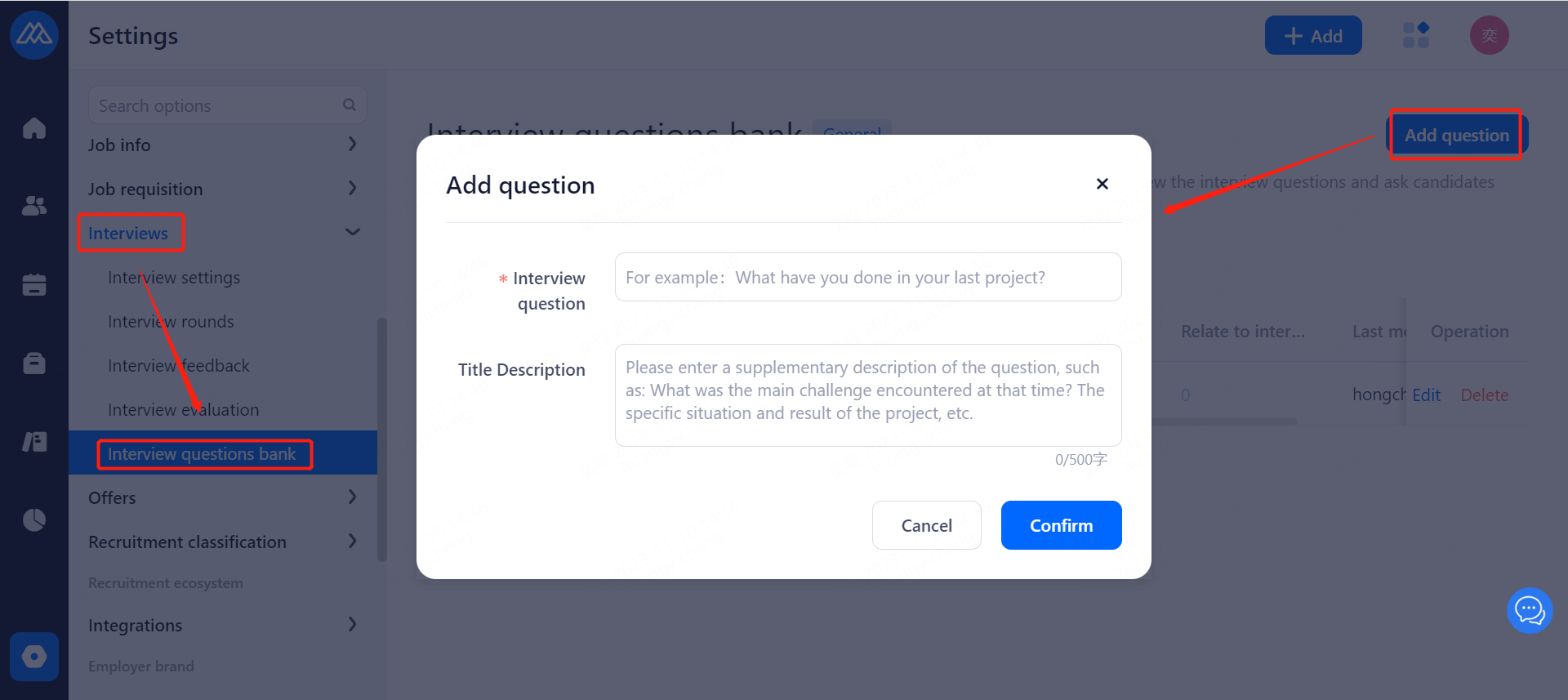
Task: Expand the Job info section
Action: tap(352, 145)
